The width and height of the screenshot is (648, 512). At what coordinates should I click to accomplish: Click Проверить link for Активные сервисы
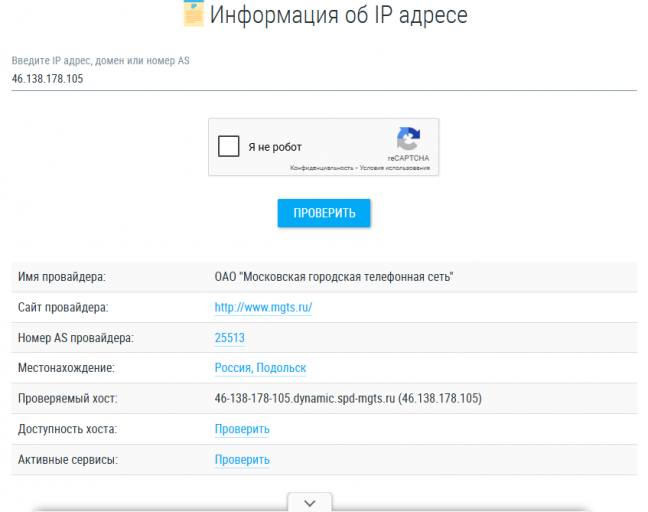point(242,460)
